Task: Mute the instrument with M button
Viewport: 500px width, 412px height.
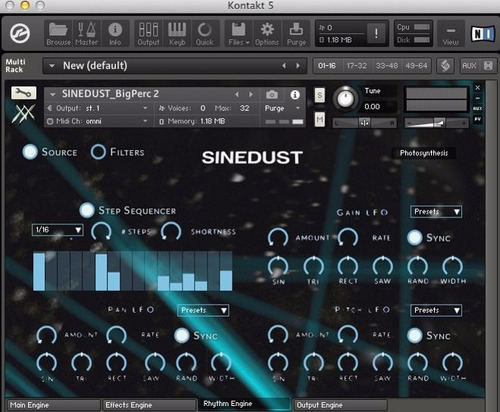Action: [320, 119]
